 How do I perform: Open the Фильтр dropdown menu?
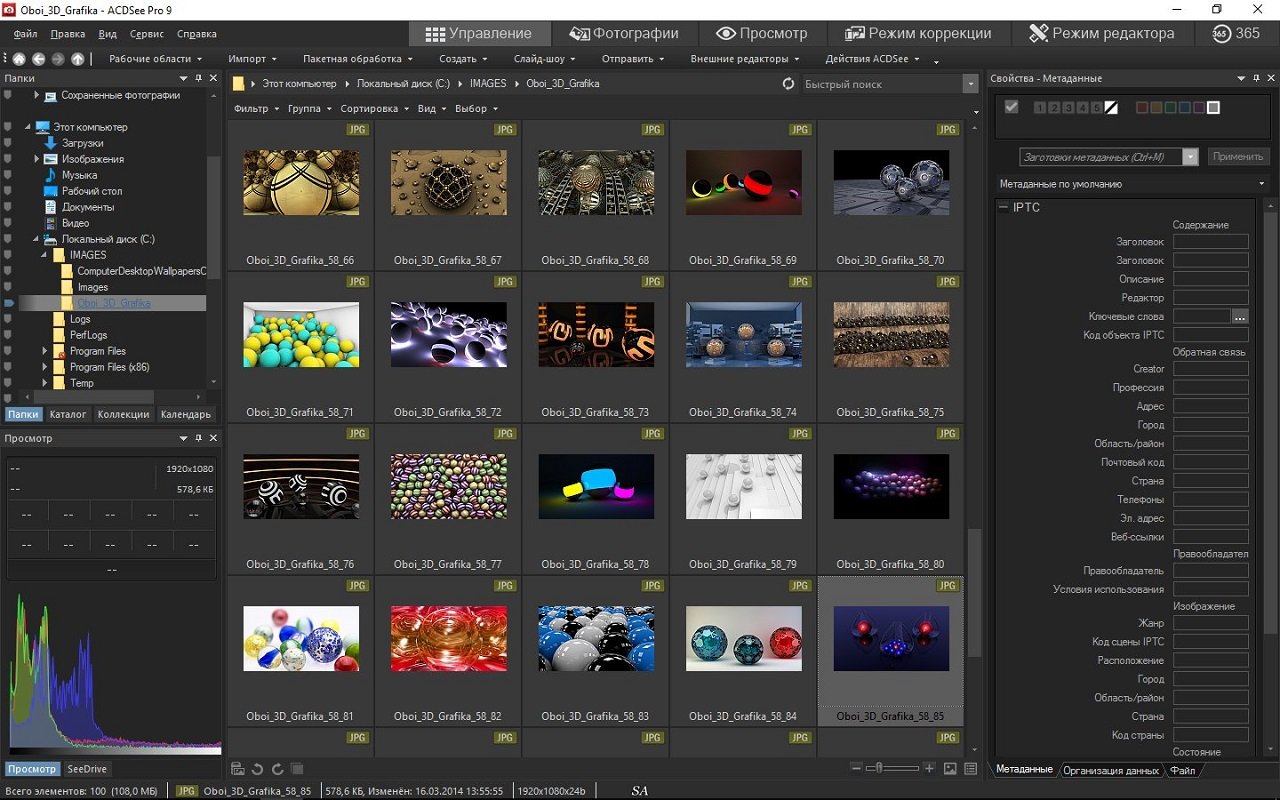click(254, 108)
